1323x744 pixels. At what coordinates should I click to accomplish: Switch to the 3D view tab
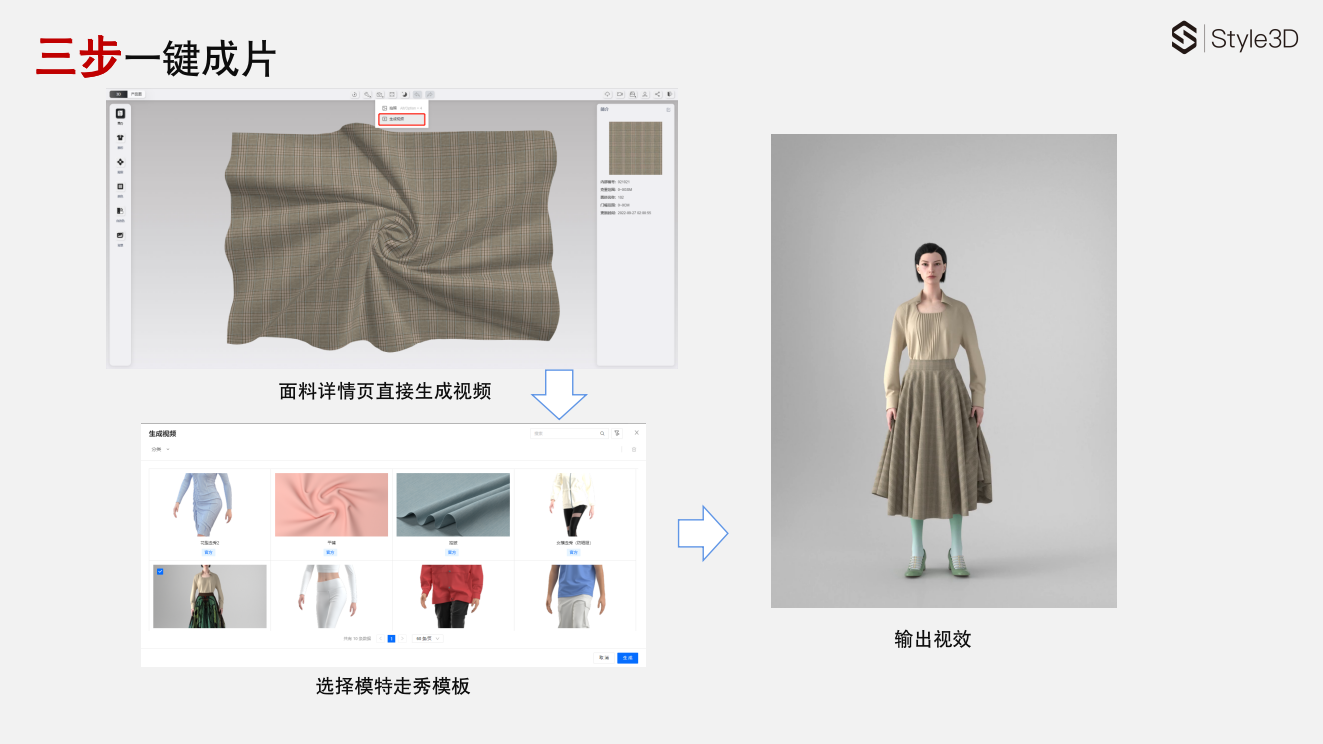[x=118, y=94]
